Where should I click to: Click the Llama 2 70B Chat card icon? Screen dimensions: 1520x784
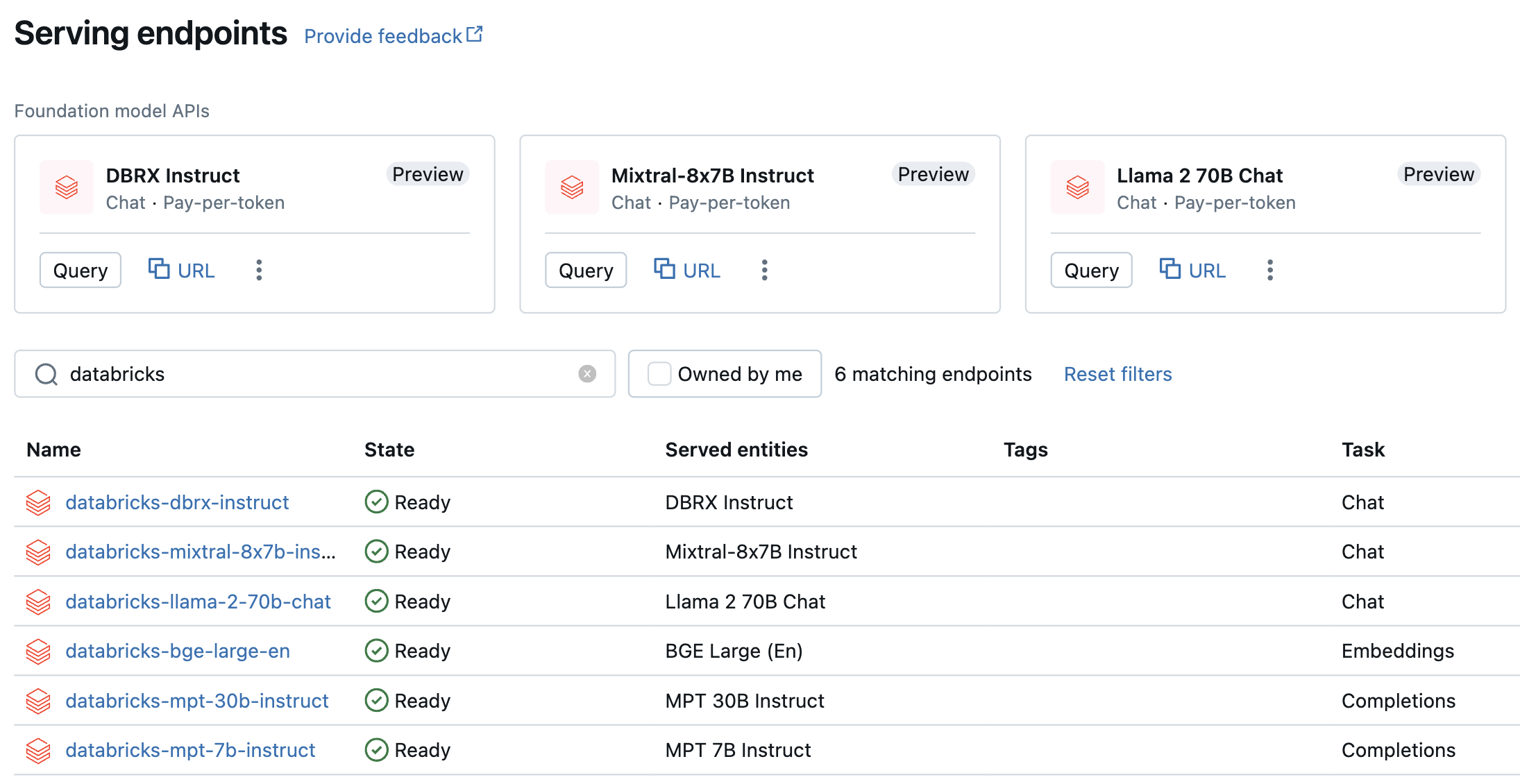pyautogui.click(x=1077, y=187)
